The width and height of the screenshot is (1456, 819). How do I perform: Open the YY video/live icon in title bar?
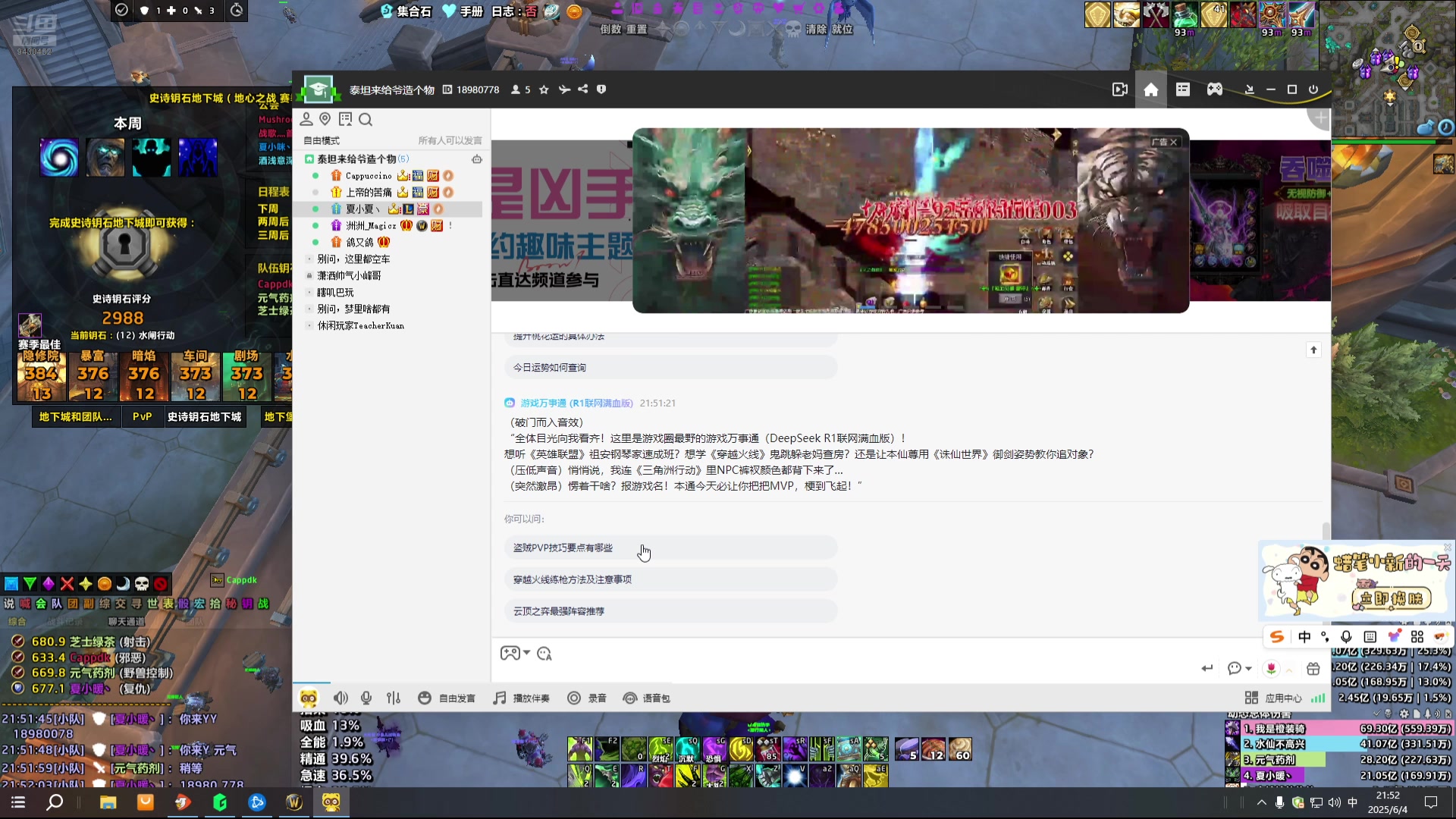coord(1119,89)
